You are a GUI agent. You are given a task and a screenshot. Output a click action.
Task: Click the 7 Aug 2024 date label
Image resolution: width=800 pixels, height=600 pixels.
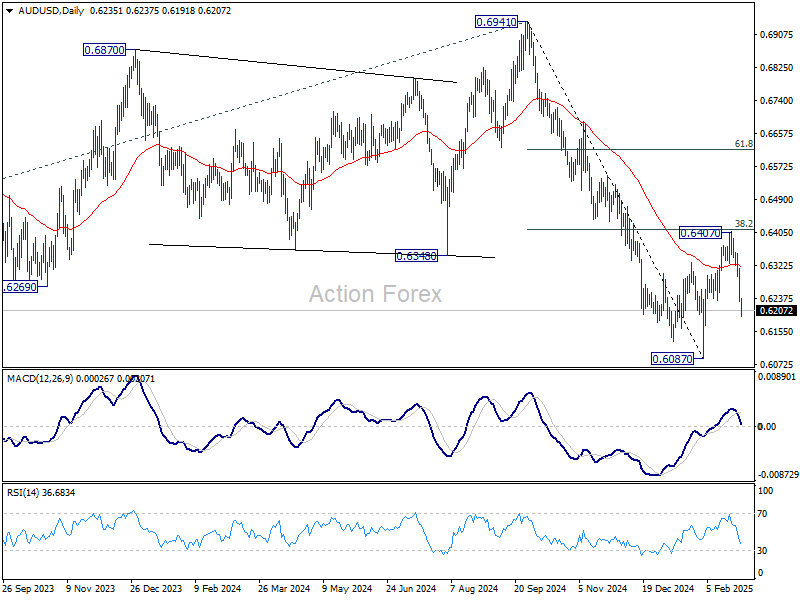[474, 589]
